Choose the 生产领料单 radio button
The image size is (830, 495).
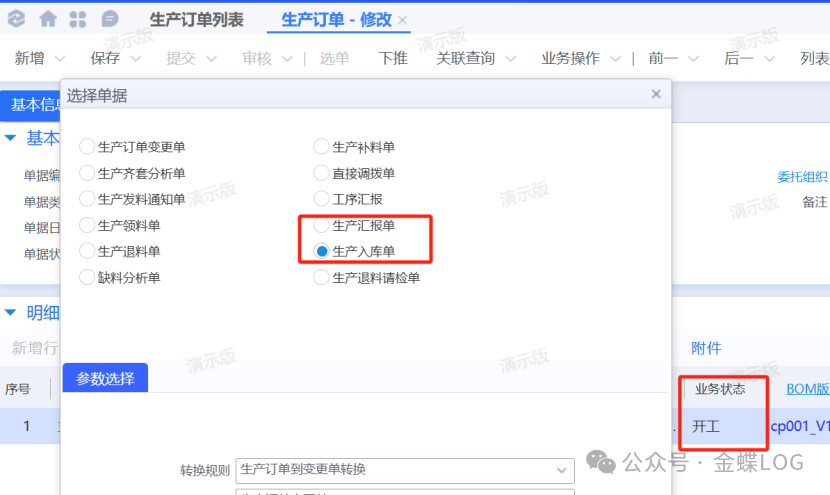[x=88, y=225]
